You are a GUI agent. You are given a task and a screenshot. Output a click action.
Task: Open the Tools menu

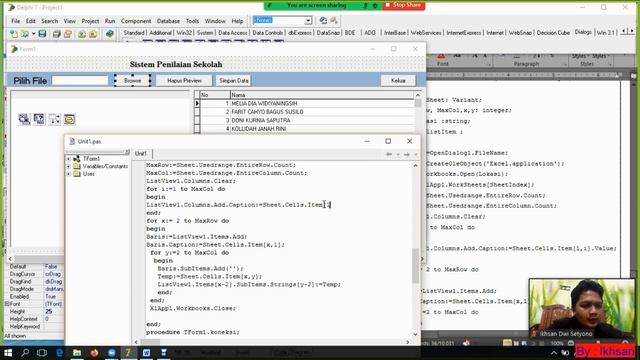pos(192,21)
